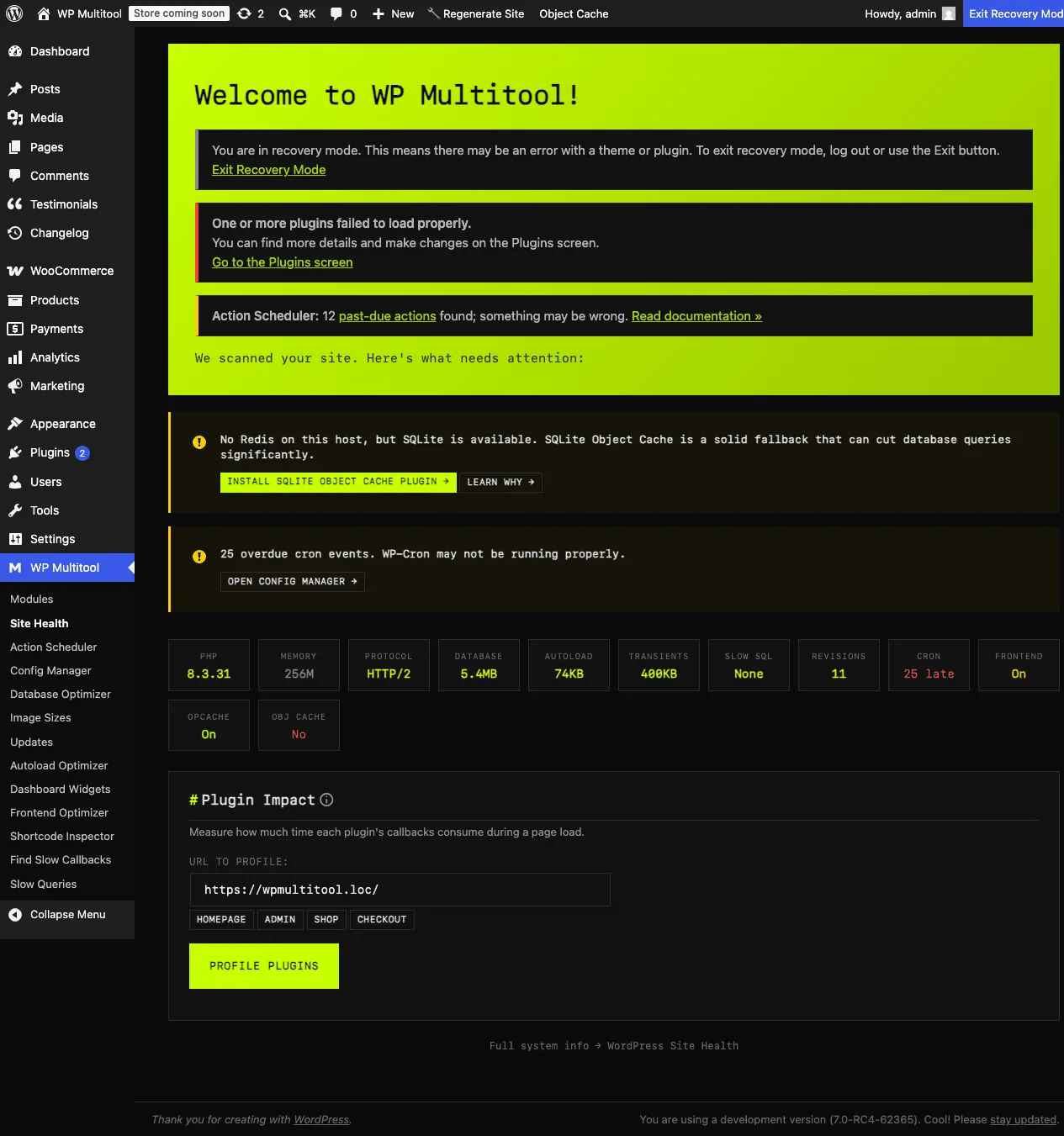This screenshot has height=1136, width=1064.
Task: Follow the stay updated footer link
Action: (1023, 1120)
